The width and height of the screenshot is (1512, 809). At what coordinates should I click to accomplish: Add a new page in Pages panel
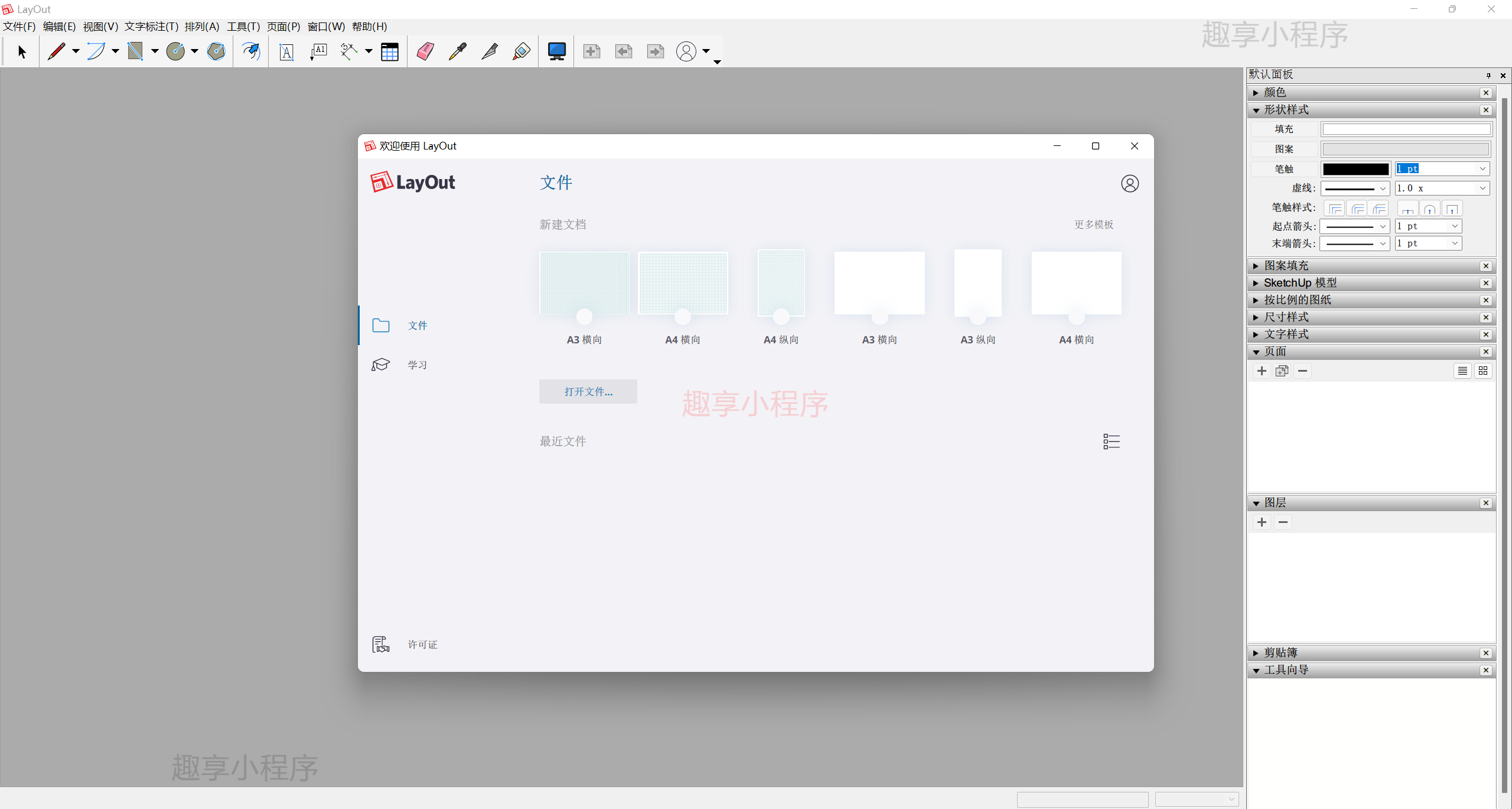(x=1262, y=371)
